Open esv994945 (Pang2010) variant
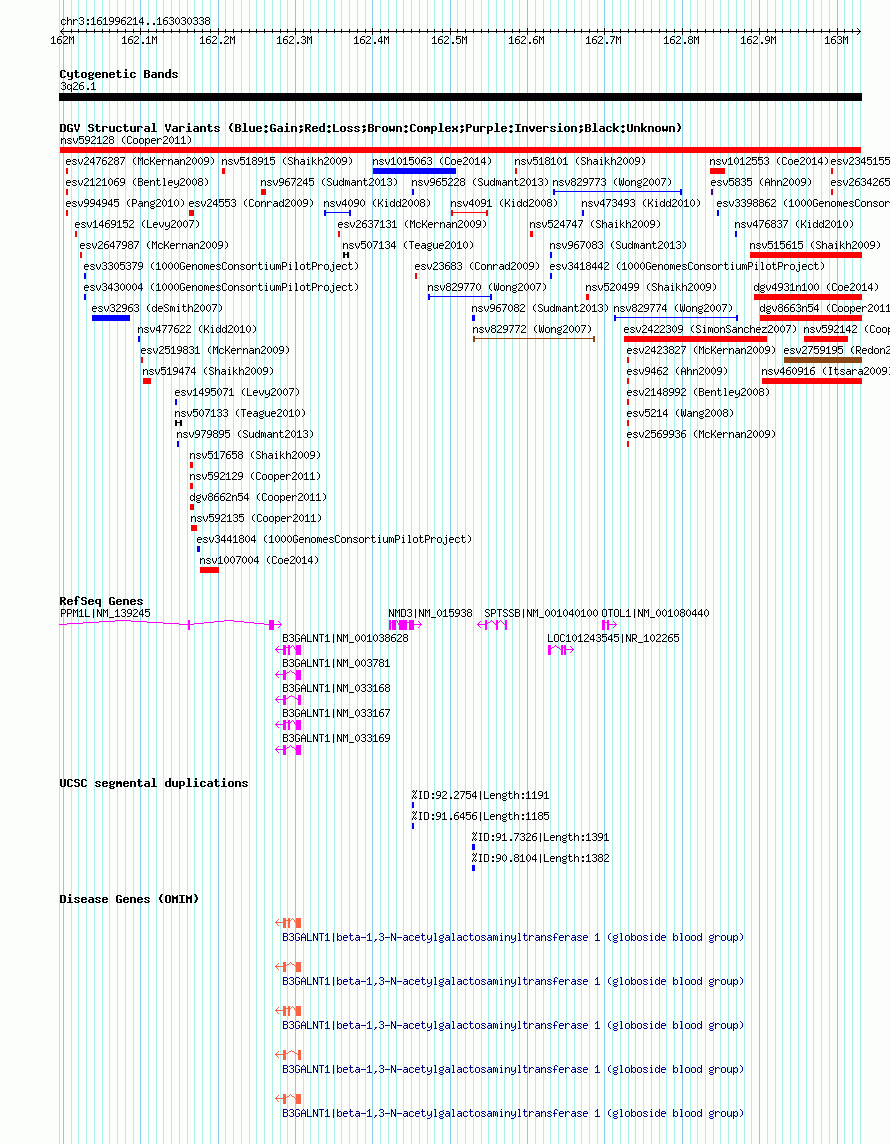Screen dimensions: 890x1144 coord(125,204)
